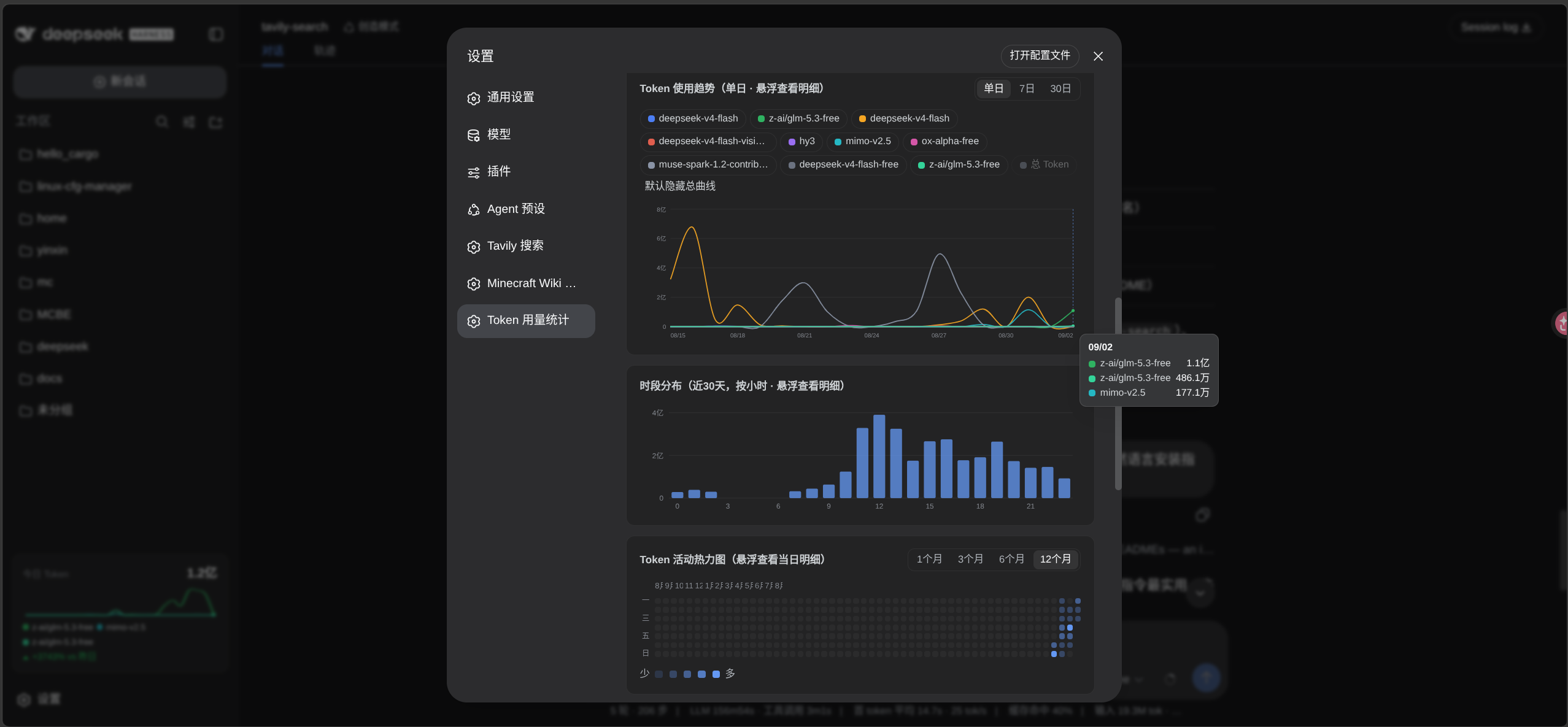Set heatmap range to 12个月
Image resolution: width=1568 pixels, height=727 pixels.
1055,559
